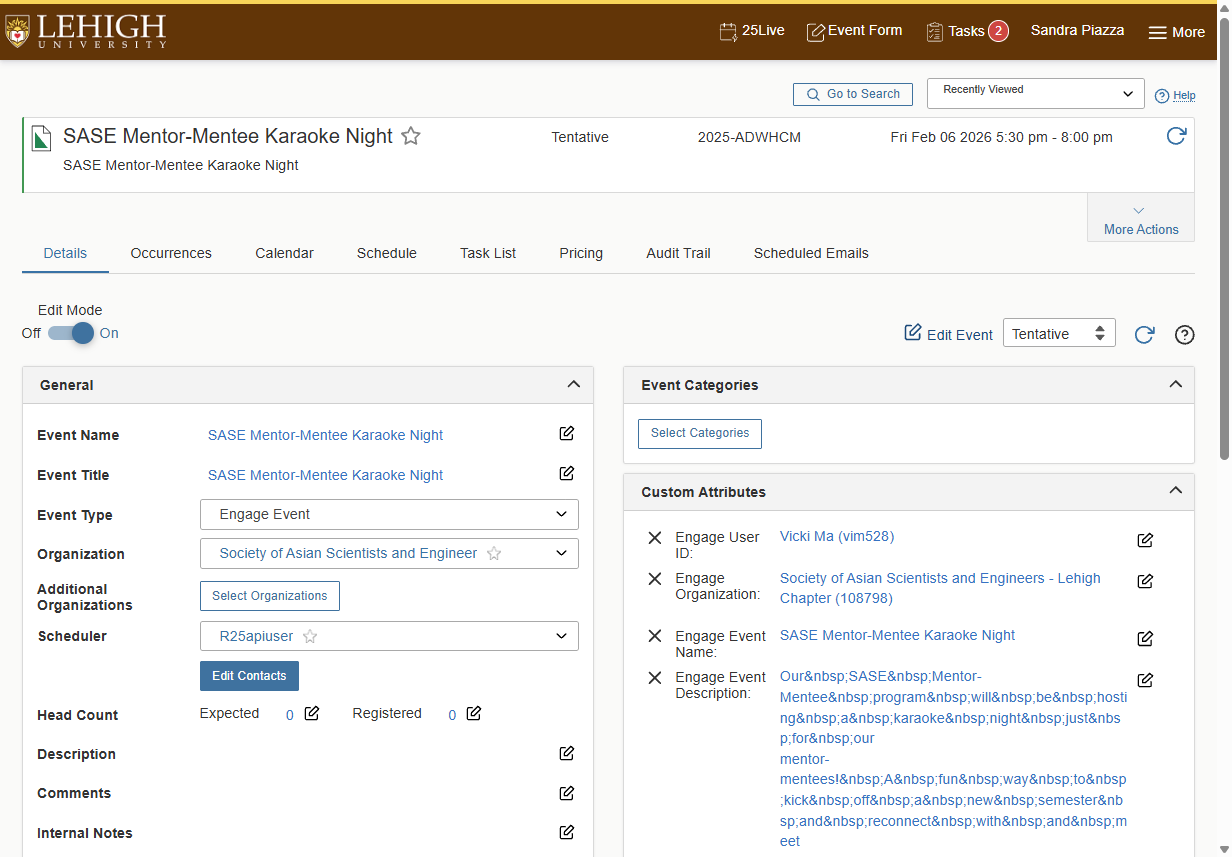Open the Audit Trail tab
The height and width of the screenshot is (857, 1232).
[678, 253]
